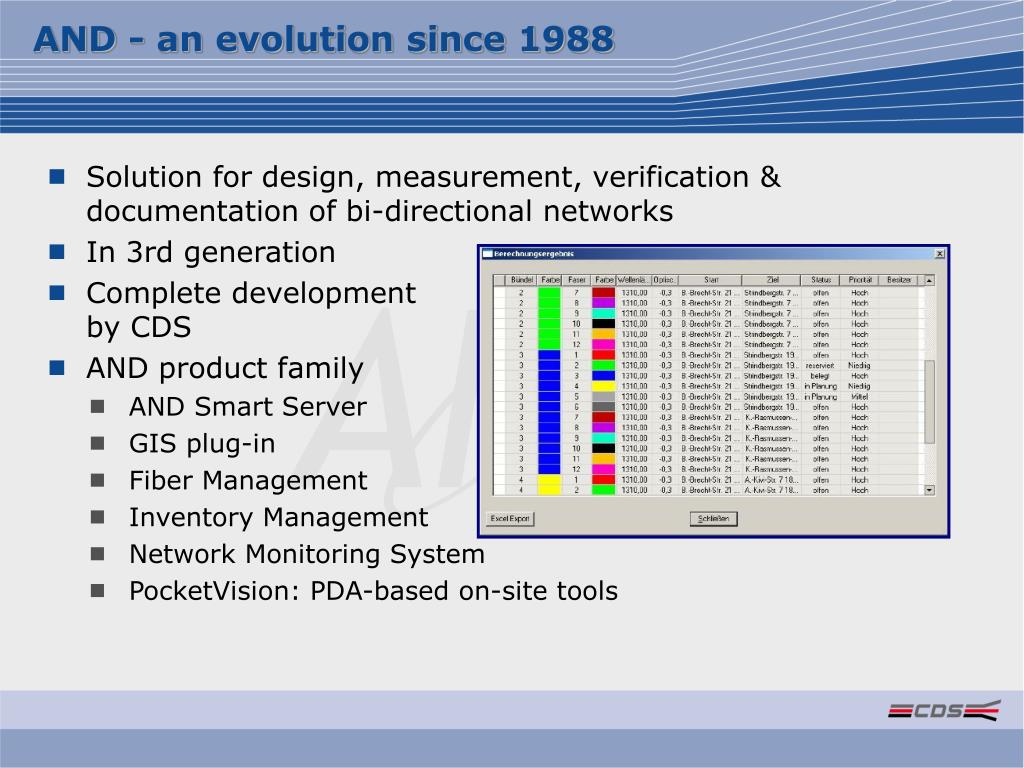Click the Excel Export button

[510, 519]
